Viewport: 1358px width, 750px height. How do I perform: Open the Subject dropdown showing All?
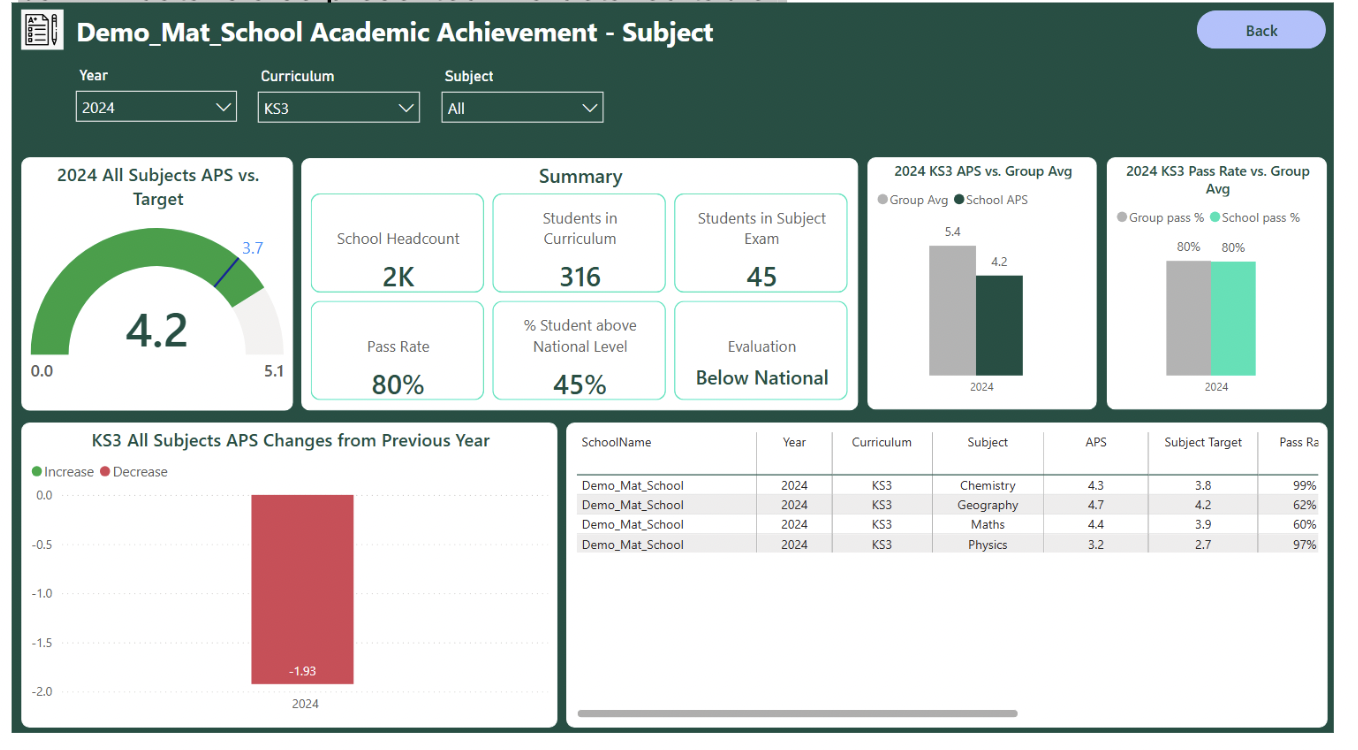[x=522, y=108]
